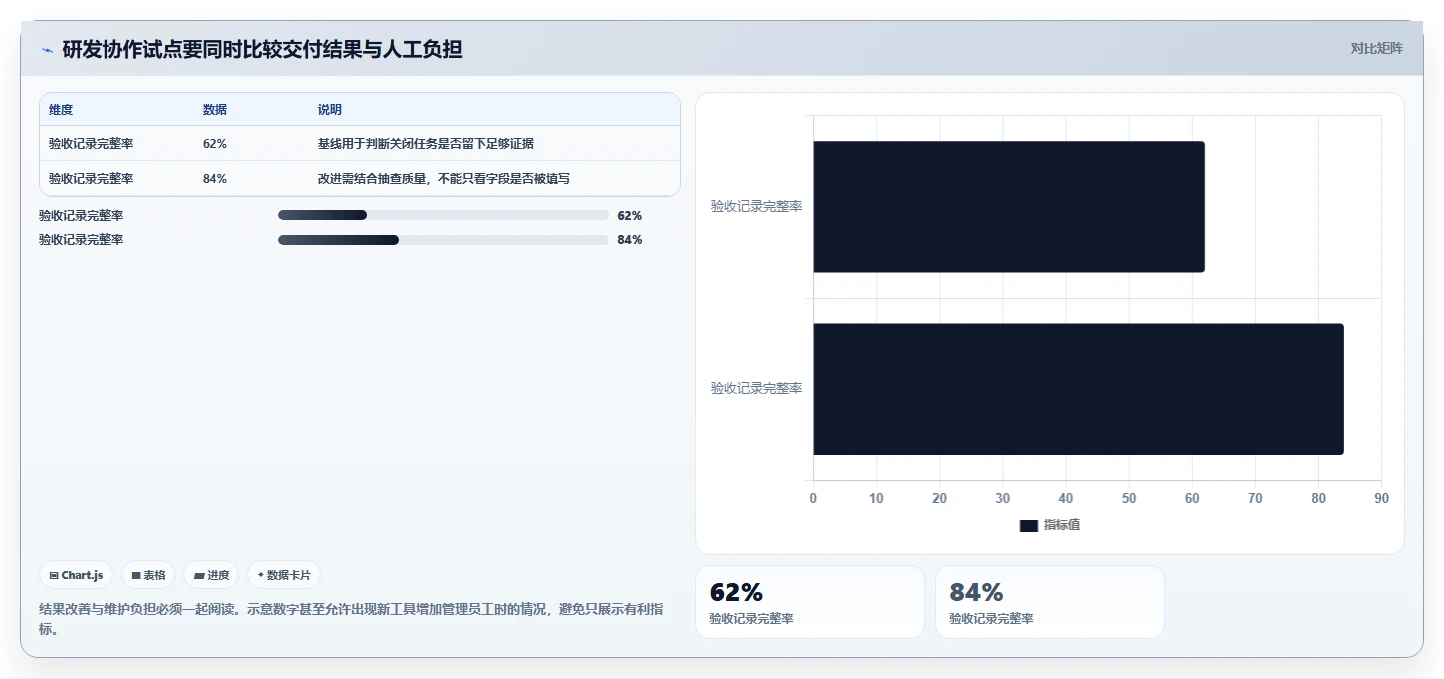The width and height of the screenshot is (1444, 679).
Task: Click the 84% cell in the table
Action: (x=215, y=179)
